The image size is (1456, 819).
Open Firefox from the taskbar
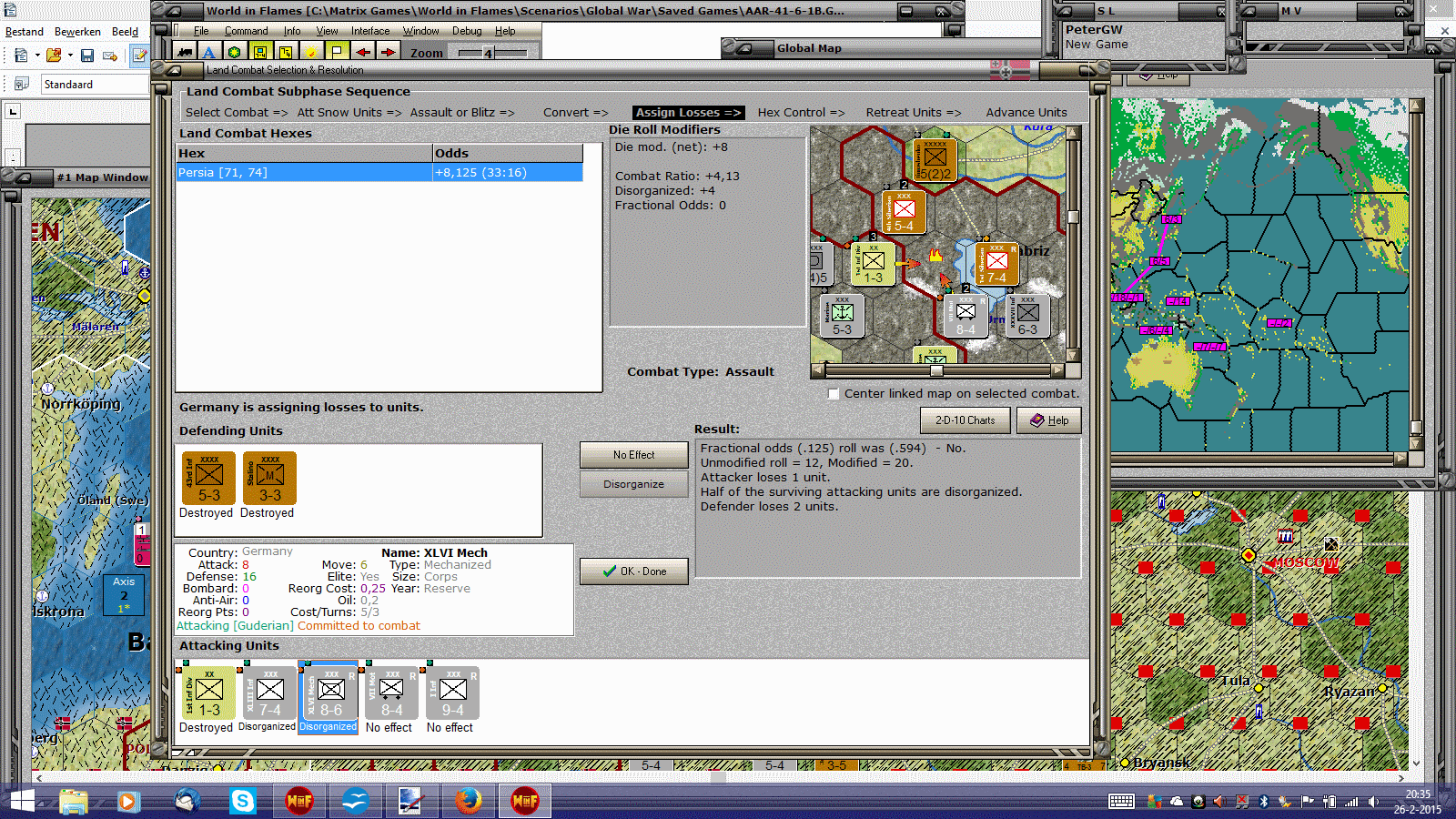point(469,801)
